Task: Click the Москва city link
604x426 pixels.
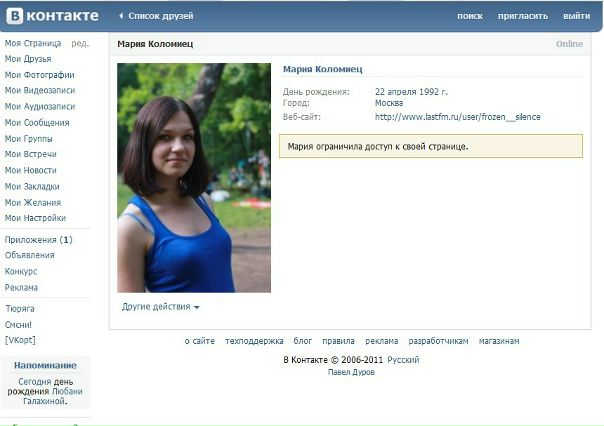Action: pyautogui.click(x=389, y=103)
